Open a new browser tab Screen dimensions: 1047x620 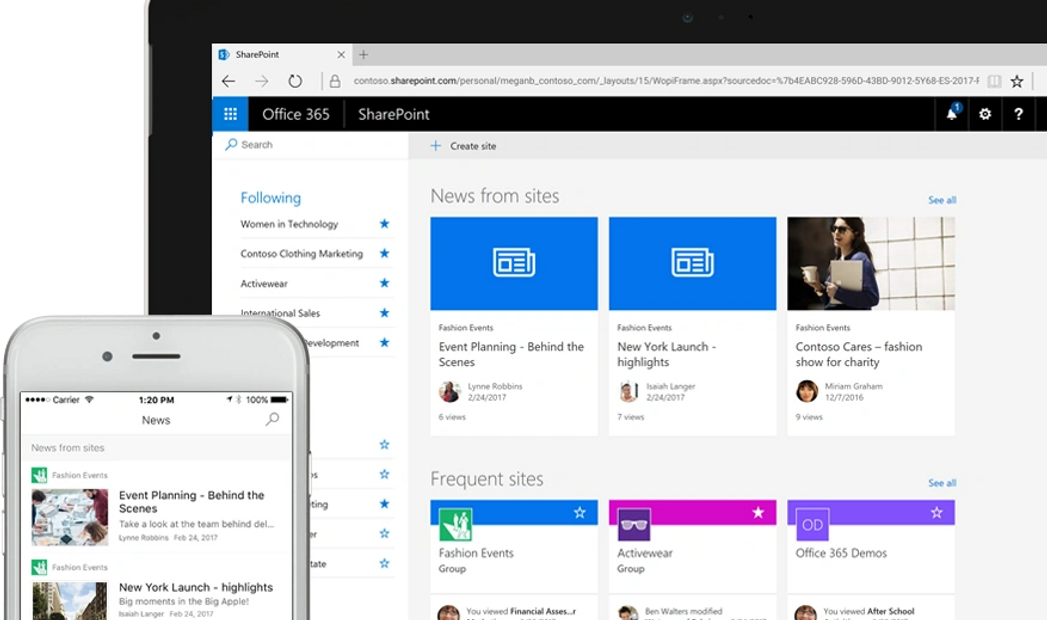click(363, 55)
